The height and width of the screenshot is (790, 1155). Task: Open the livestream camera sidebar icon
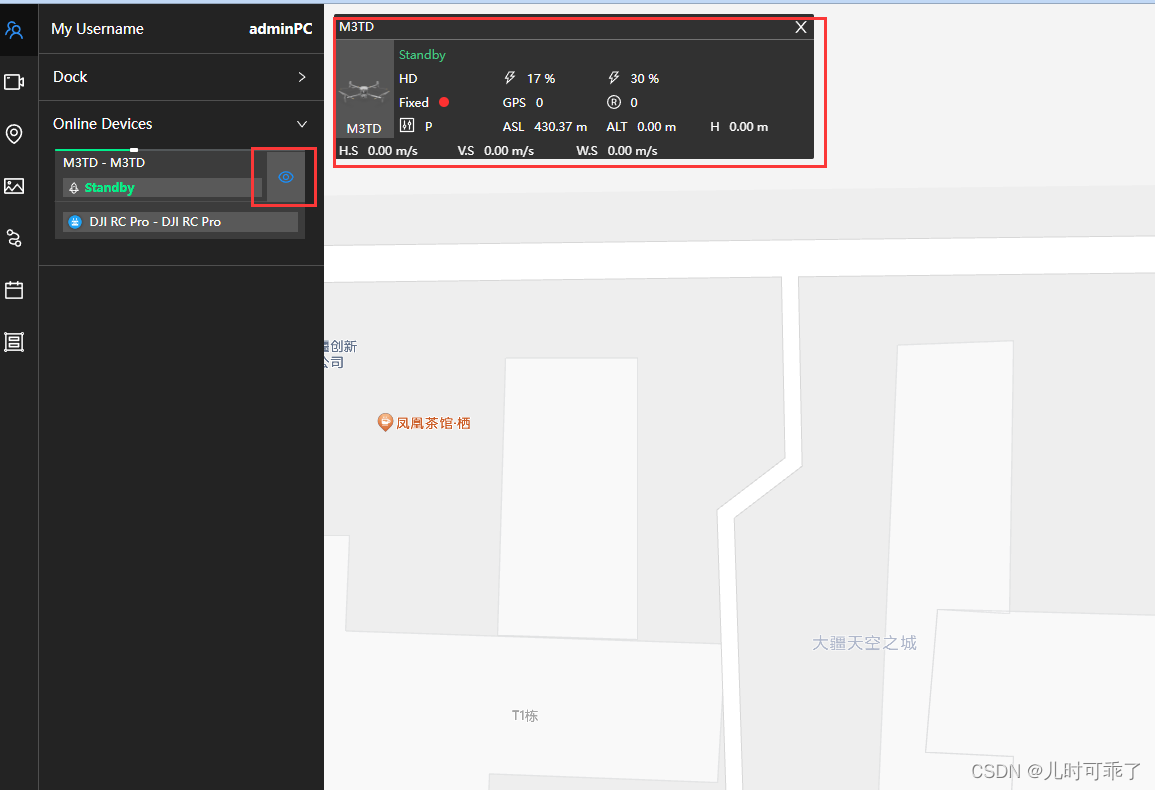[x=14, y=82]
